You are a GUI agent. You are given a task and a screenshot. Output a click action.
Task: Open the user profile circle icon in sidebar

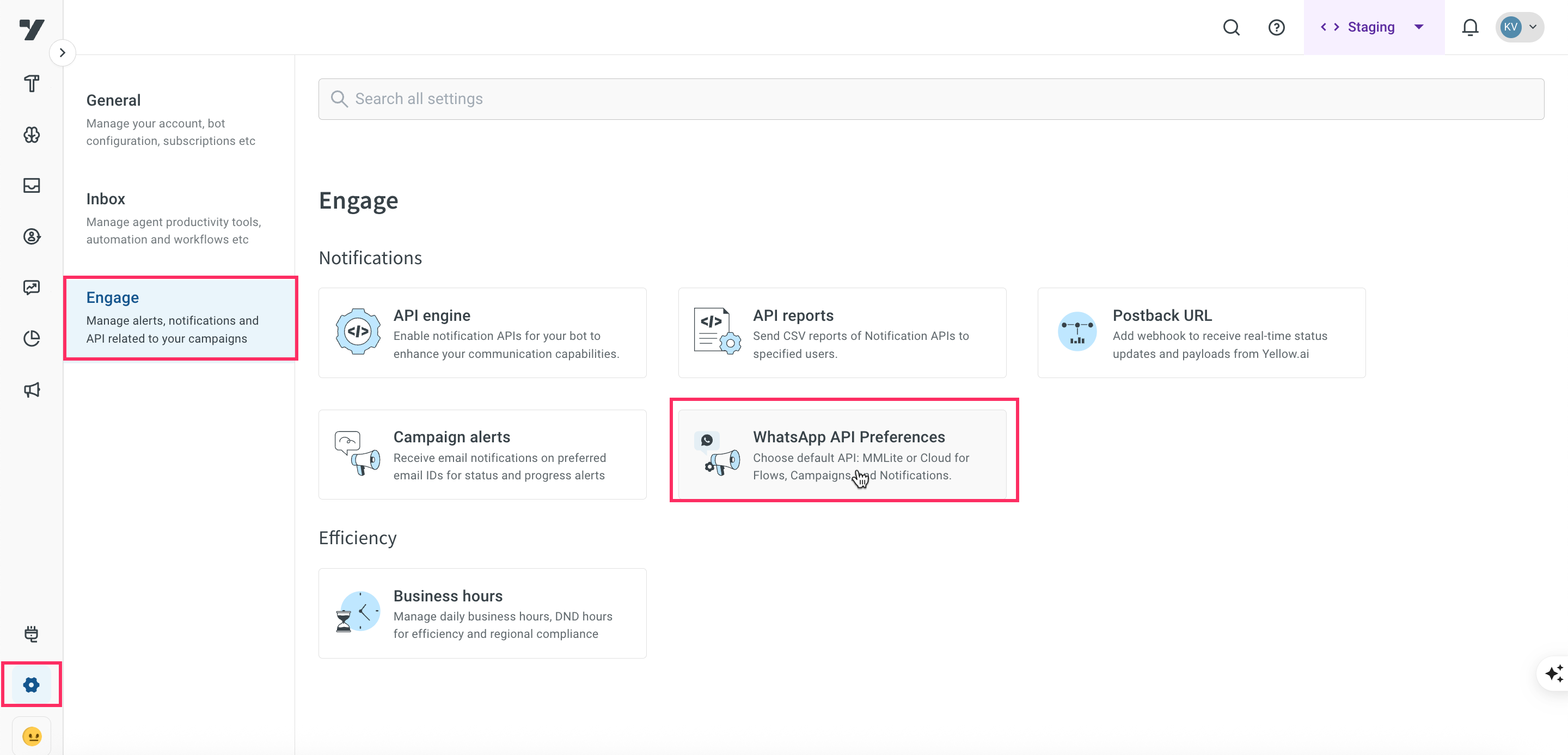tap(32, 236)
